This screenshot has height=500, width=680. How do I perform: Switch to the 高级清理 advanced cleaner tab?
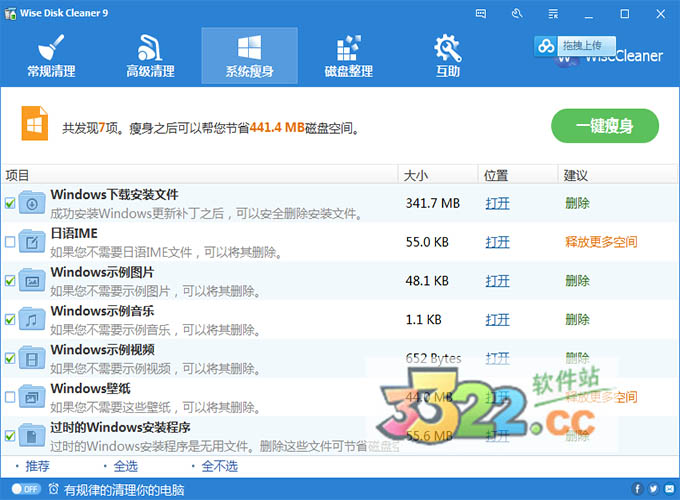click(150, 56)
